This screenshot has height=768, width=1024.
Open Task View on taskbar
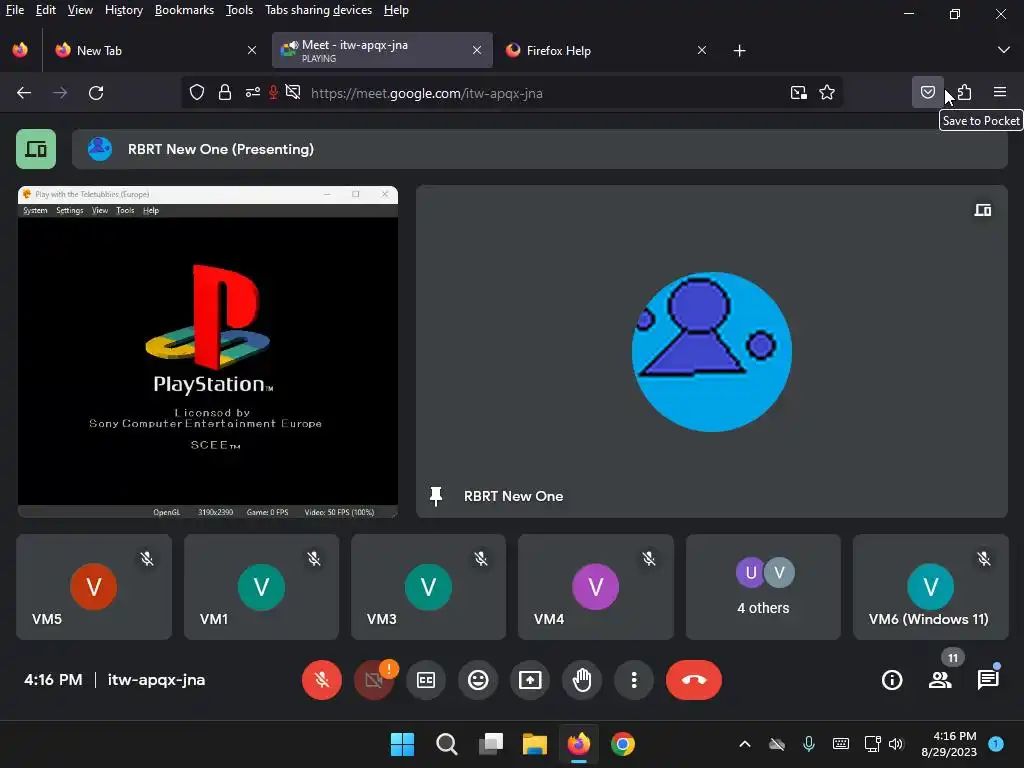click(490, 744)
